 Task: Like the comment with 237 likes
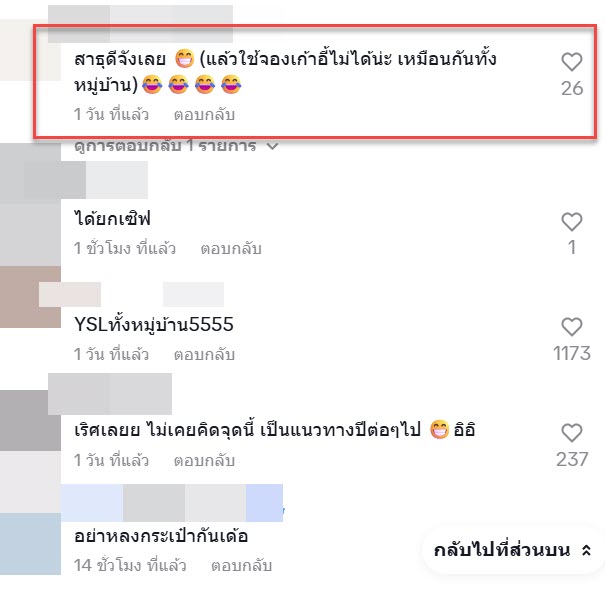point(571,433)
